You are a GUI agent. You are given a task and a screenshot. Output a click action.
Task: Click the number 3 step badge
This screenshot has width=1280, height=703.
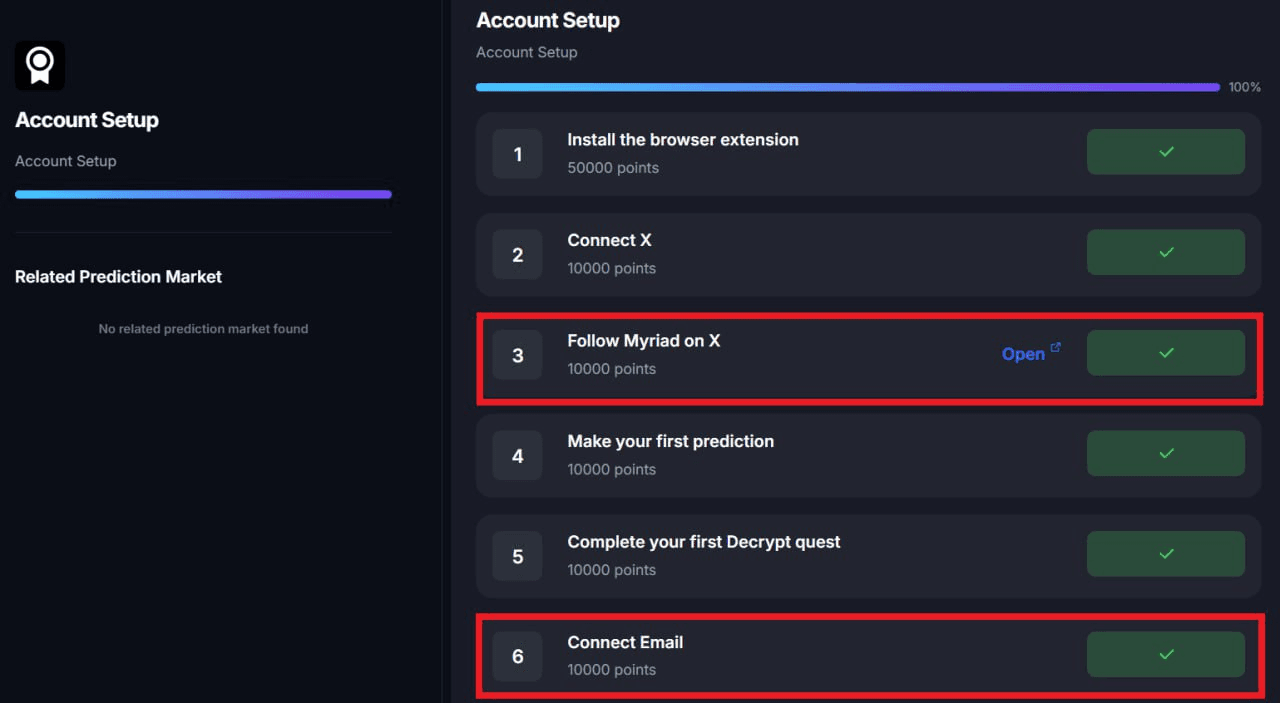click(518, 355)
